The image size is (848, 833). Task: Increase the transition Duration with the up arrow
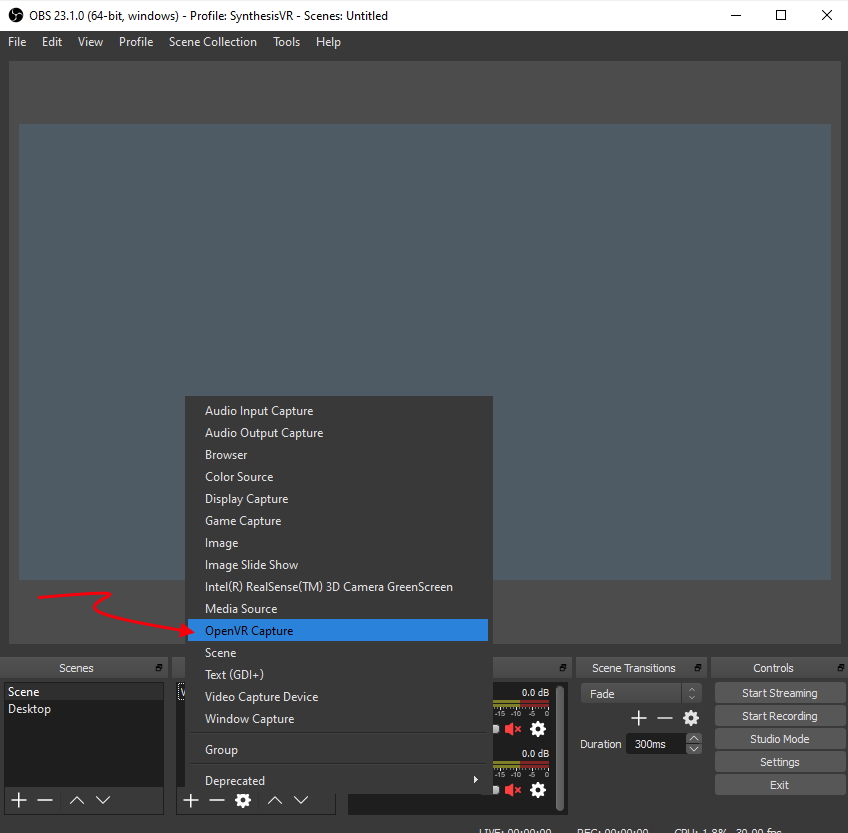point(694,739)
